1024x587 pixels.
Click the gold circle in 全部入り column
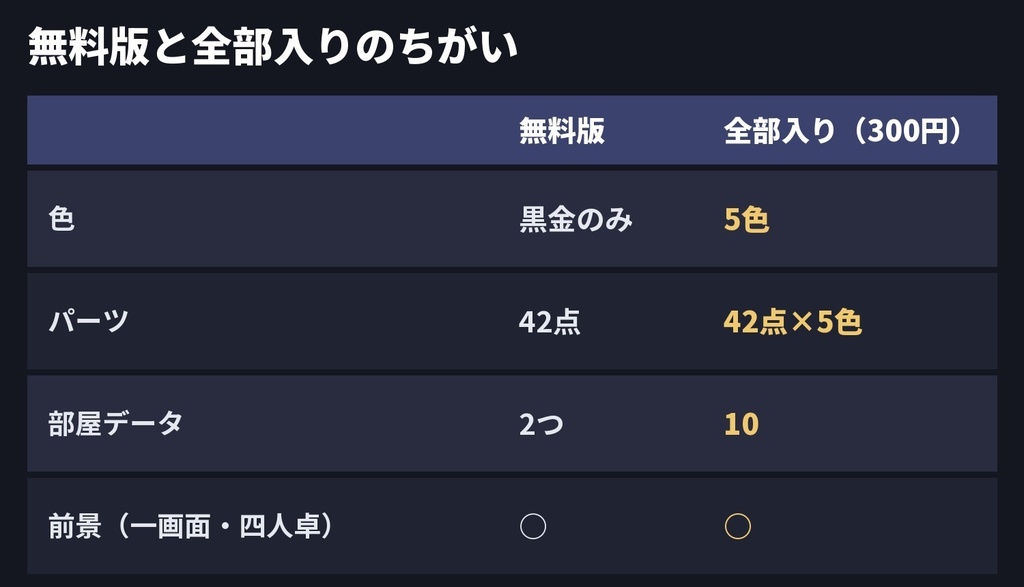click(738, 526)
